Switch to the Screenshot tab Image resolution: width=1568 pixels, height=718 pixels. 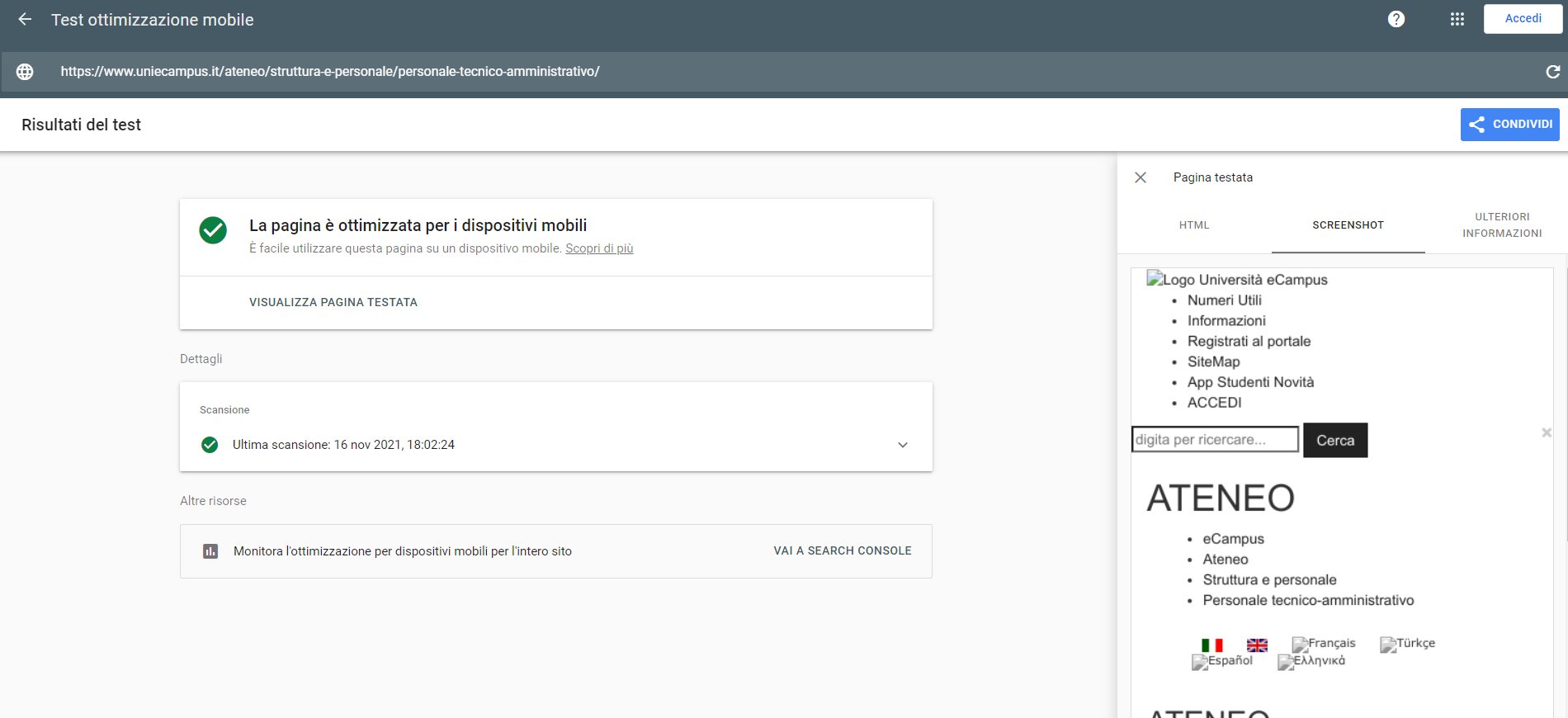click(x=1348, y=225)
